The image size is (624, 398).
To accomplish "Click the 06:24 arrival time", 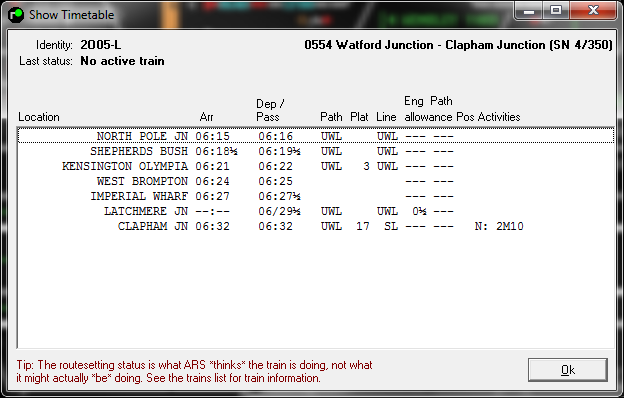I will point(213,181).
